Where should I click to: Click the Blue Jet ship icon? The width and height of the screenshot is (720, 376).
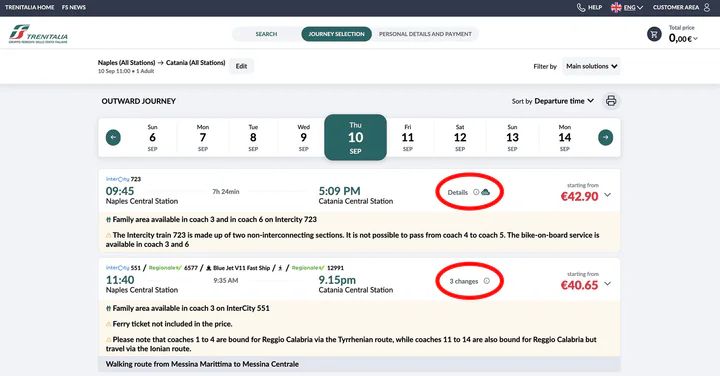tap(208, 268)
